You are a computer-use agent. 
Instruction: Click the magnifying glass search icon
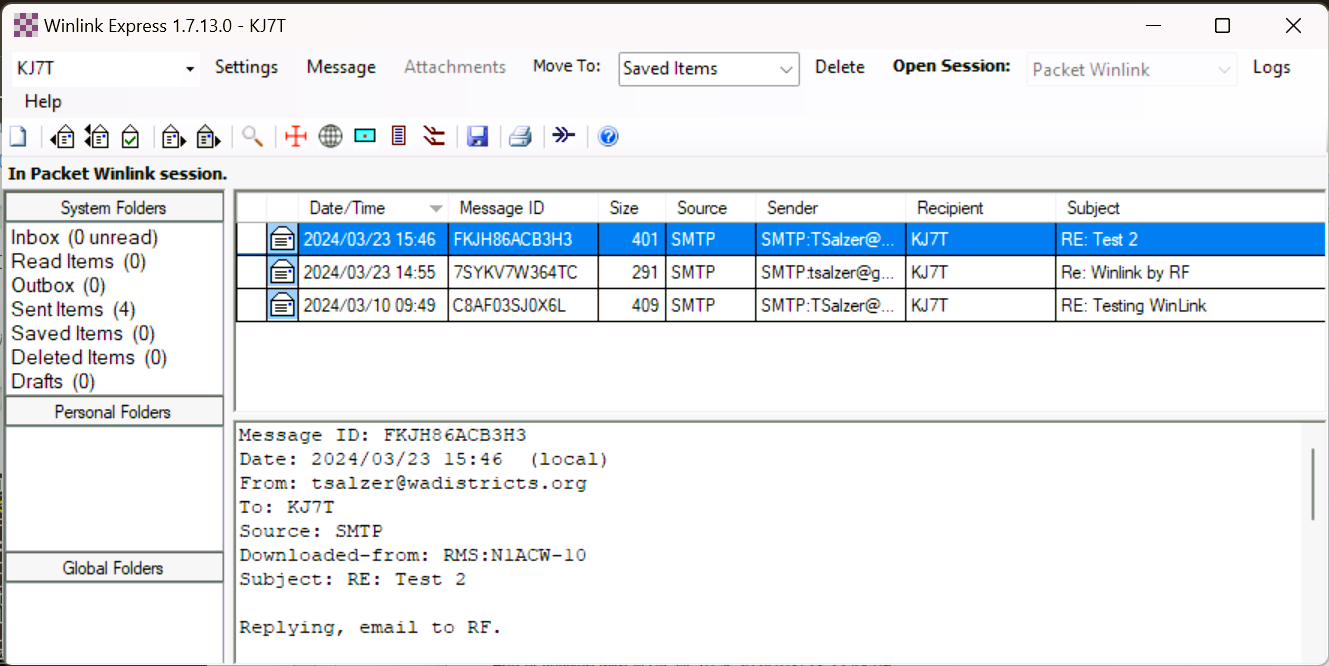(x=252, y=137)
